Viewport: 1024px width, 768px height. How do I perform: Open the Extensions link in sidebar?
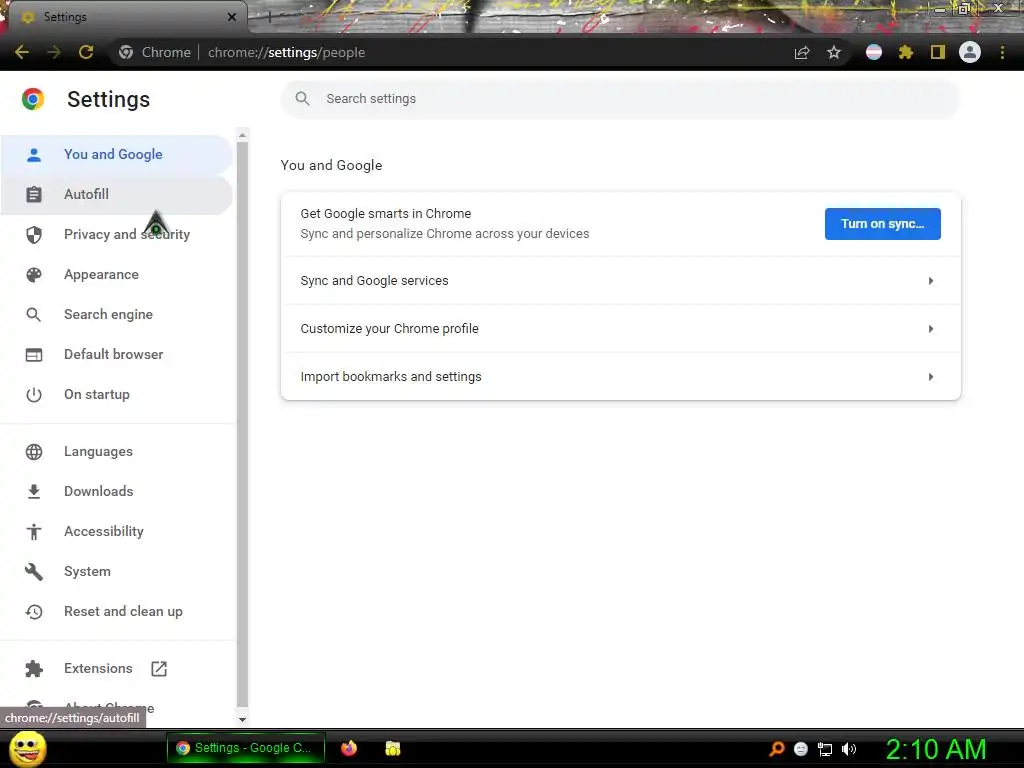click(116, 669)
